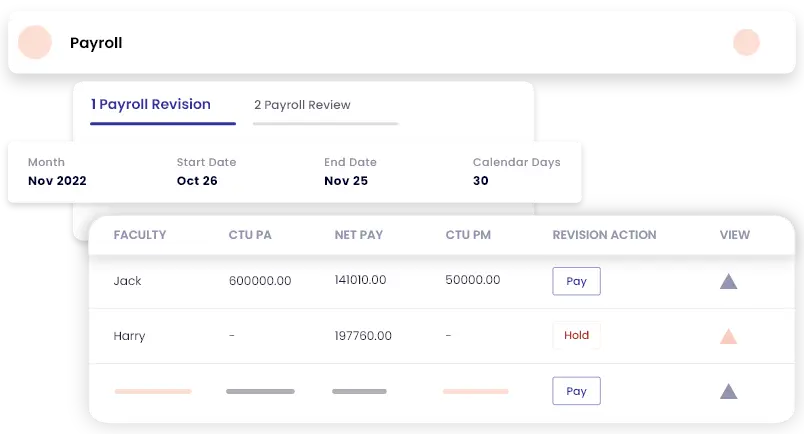Click the Hold button in Harry's row
This screenshot has height=434, width=804.
[576, 336]
